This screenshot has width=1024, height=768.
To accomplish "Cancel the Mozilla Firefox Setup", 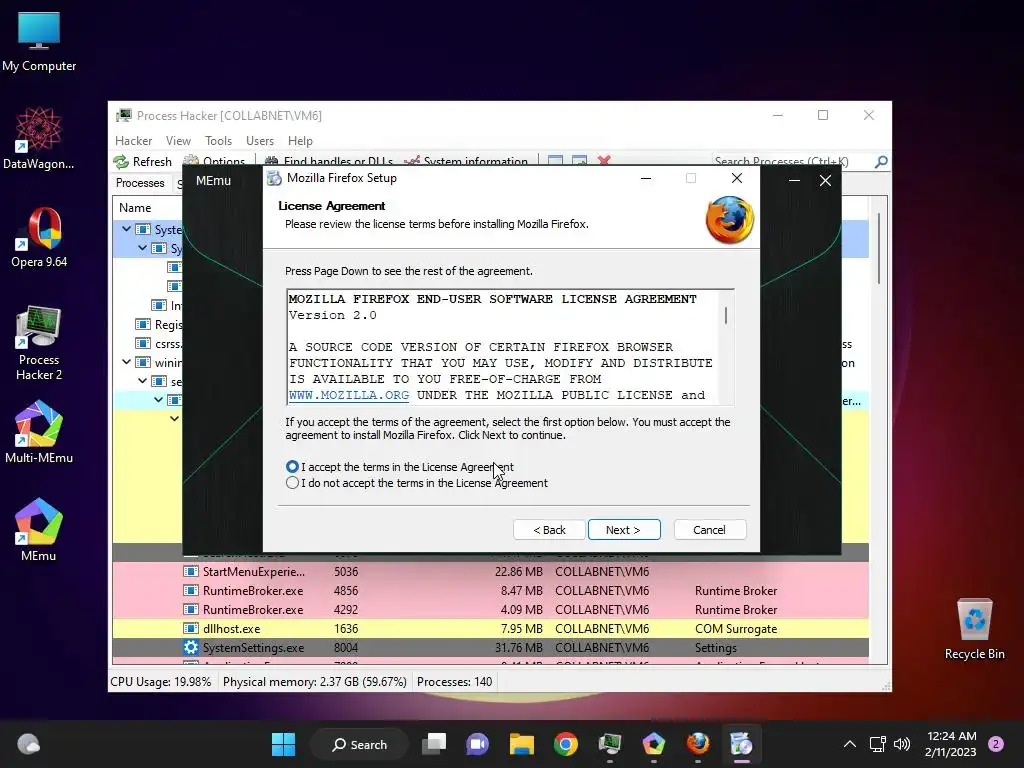I will point(709,530).
